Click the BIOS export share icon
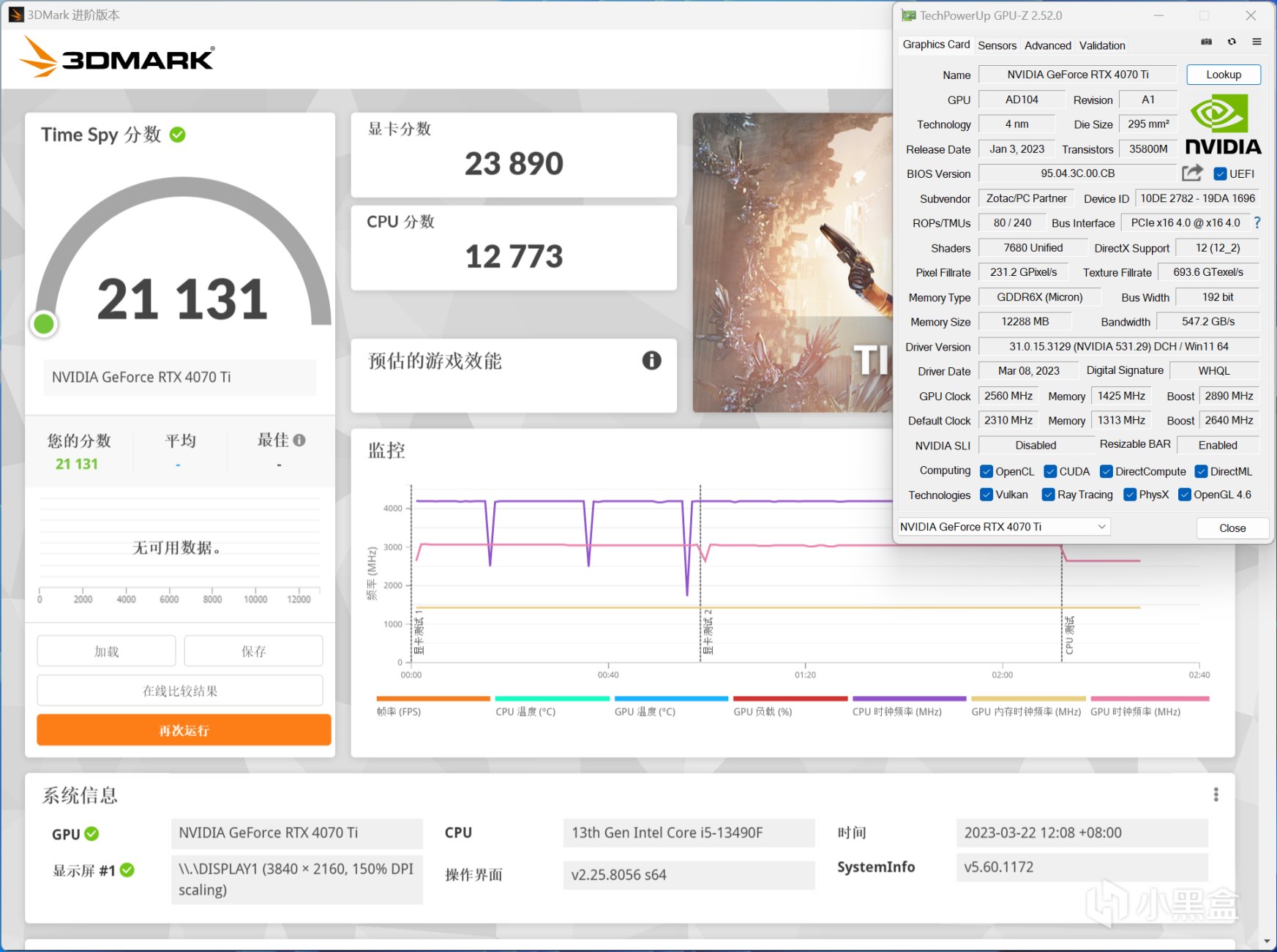 pyautogui.click(x=1192, y=173)
